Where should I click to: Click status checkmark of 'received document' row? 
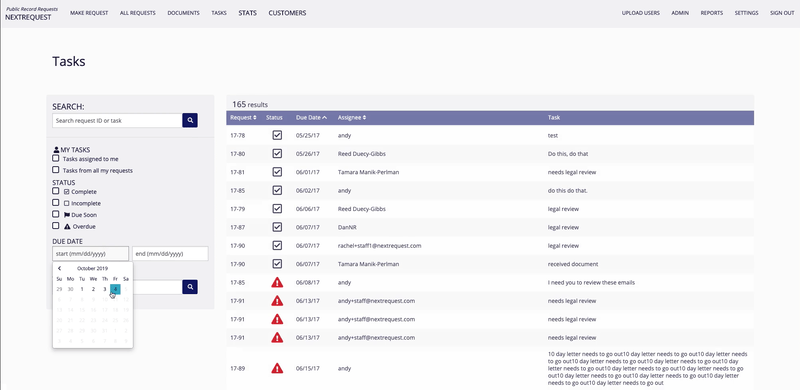(277, 264)
